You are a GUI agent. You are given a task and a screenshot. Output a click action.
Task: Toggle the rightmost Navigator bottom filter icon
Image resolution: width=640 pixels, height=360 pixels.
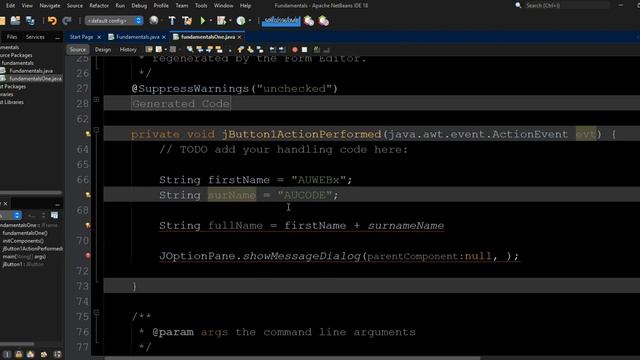pos(58,354)
